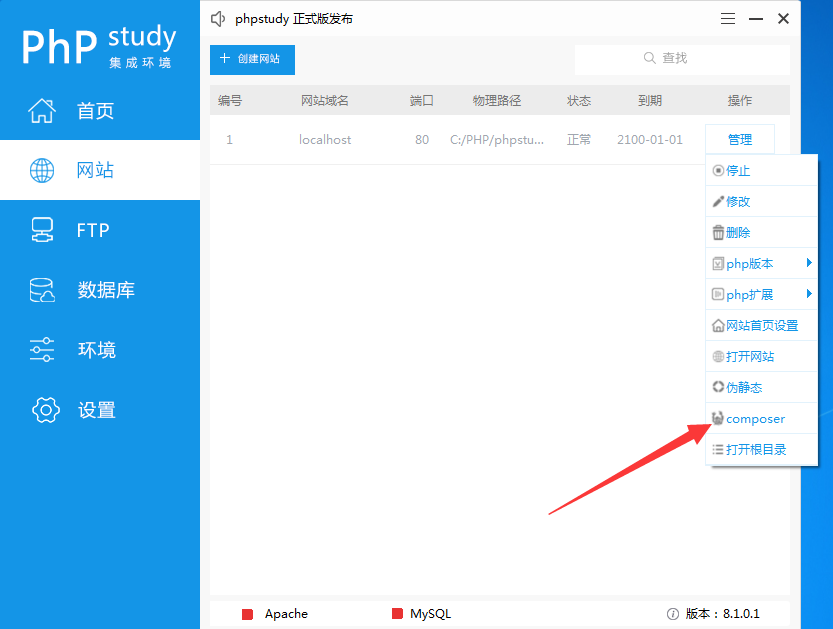Click the 查找 search input field
Screen dimensions: 833x629
click(x=682, y=58)
